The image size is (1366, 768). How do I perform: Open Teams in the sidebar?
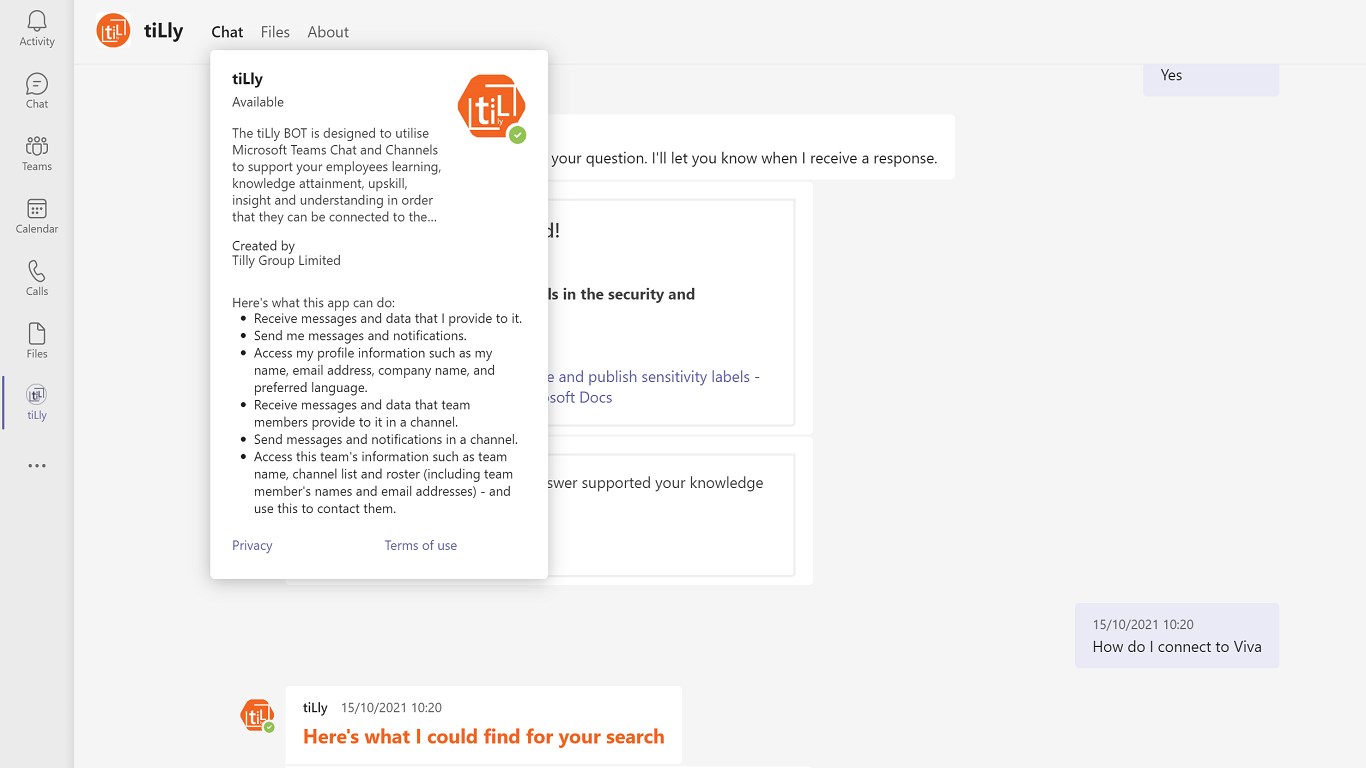37,154
